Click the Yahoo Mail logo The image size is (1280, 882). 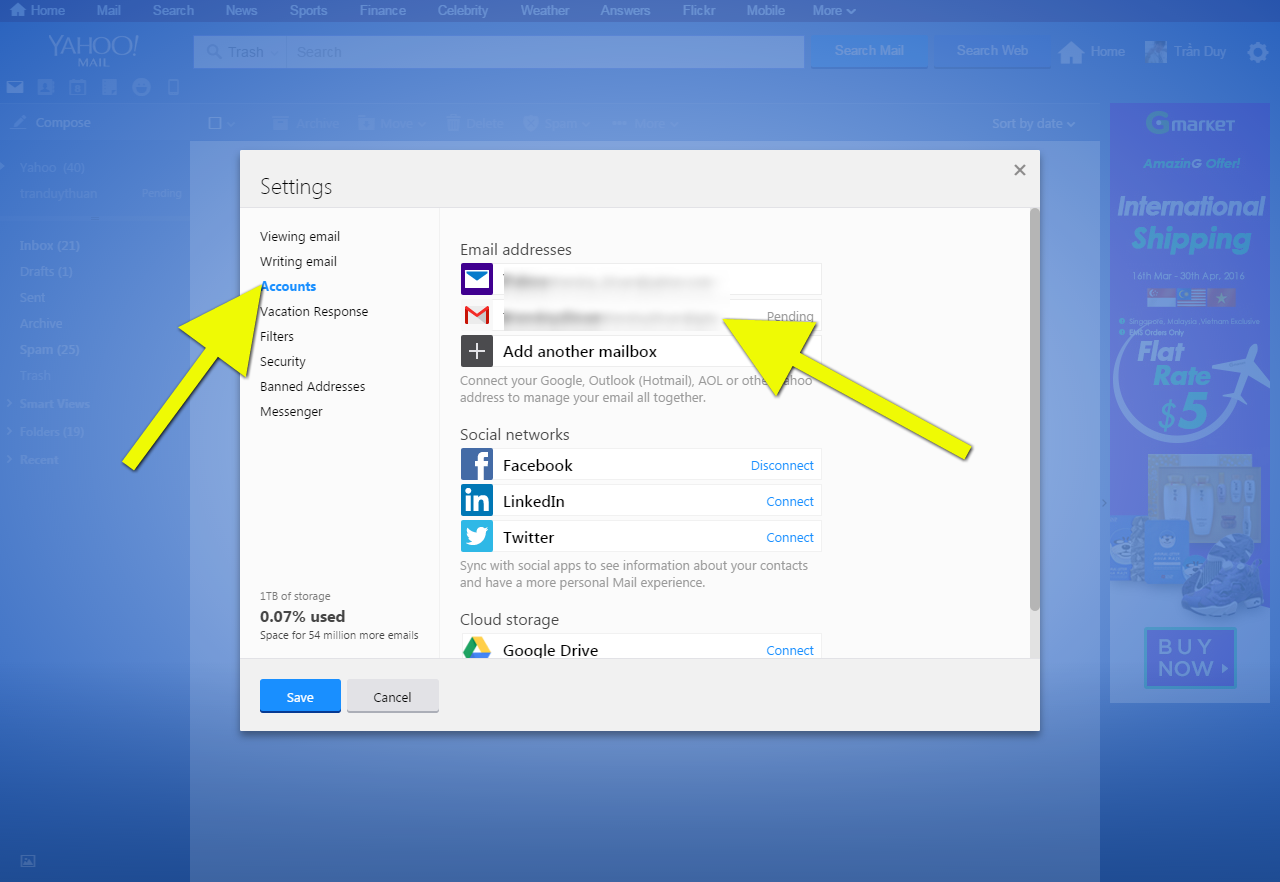tap(93, 49)
